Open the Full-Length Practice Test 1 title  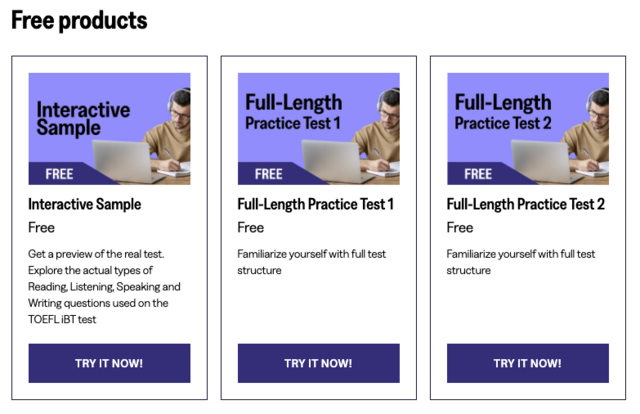pyautogui.click(x=316, y=205)
